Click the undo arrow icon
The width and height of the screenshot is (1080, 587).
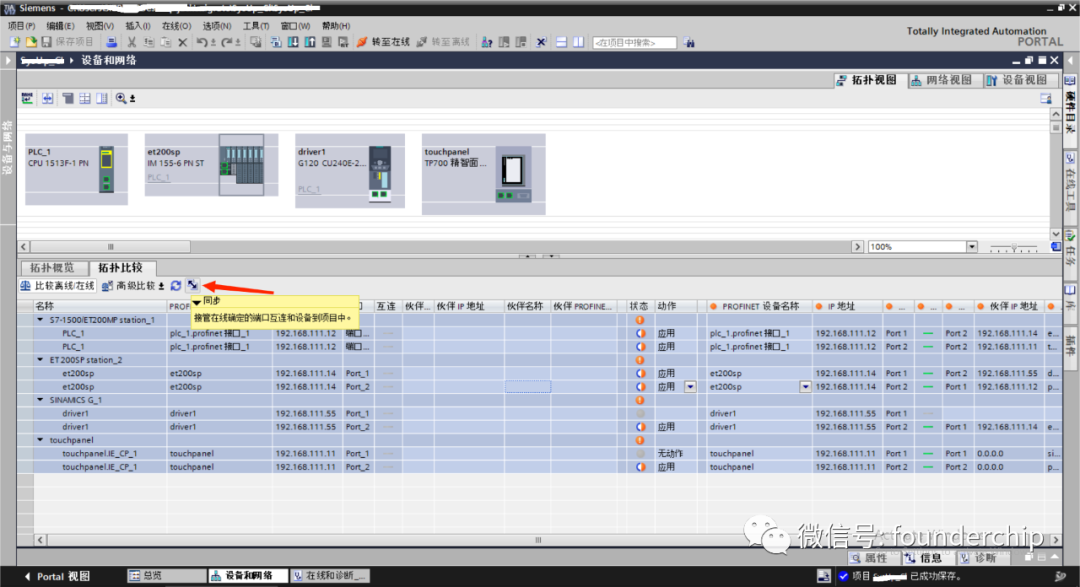[202, 42]
